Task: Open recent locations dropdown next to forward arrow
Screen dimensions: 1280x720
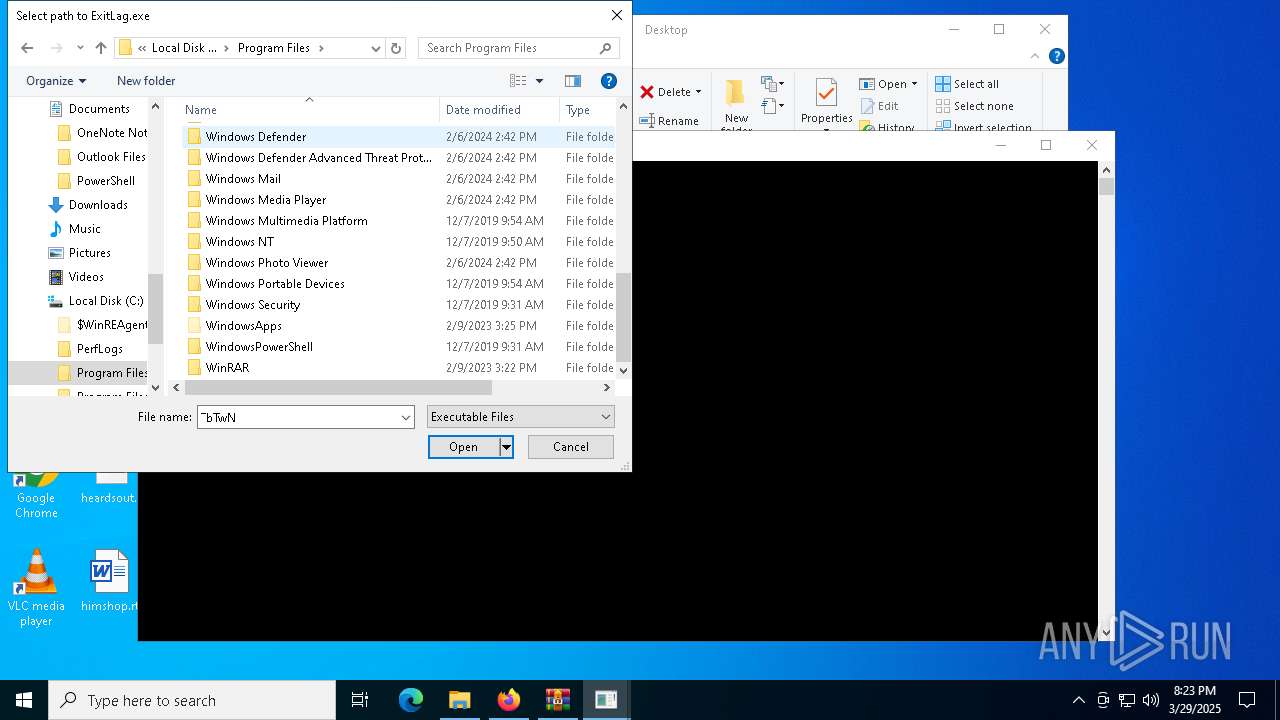Action: click(80, 48)
